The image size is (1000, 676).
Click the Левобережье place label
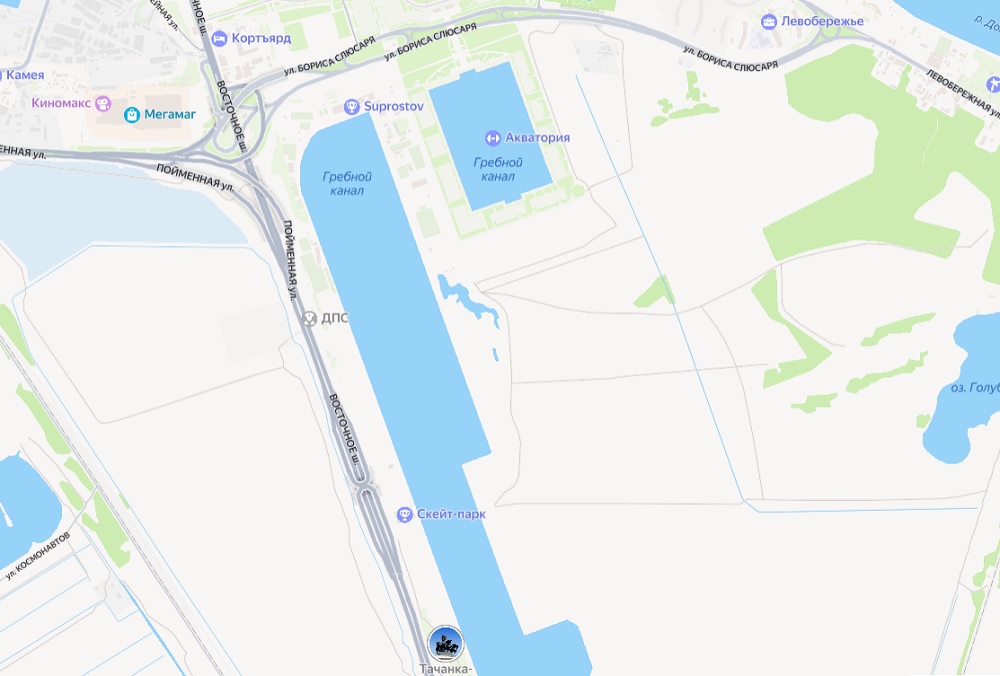coord(822,21)
